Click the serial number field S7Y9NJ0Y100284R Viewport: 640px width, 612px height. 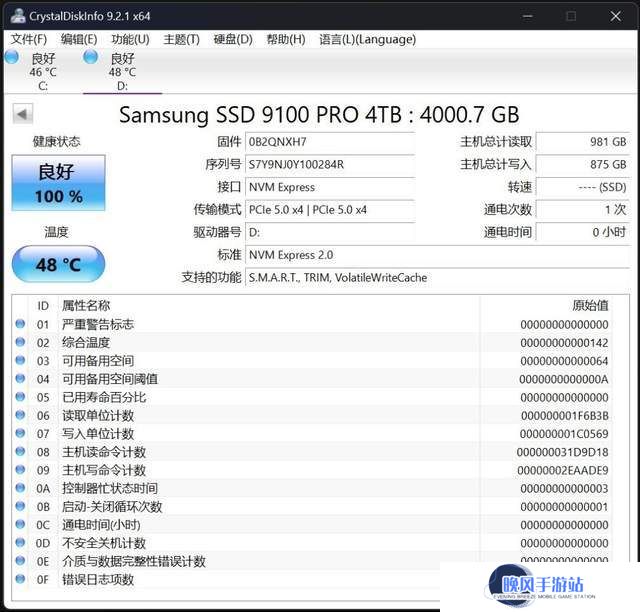click(x=330, y=165)
